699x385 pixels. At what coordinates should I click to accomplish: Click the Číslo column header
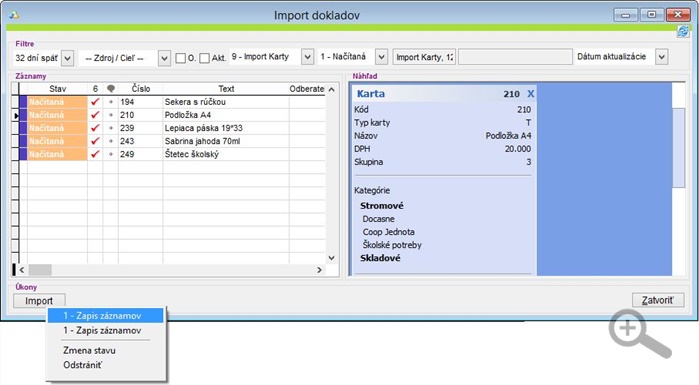(141, 89)
